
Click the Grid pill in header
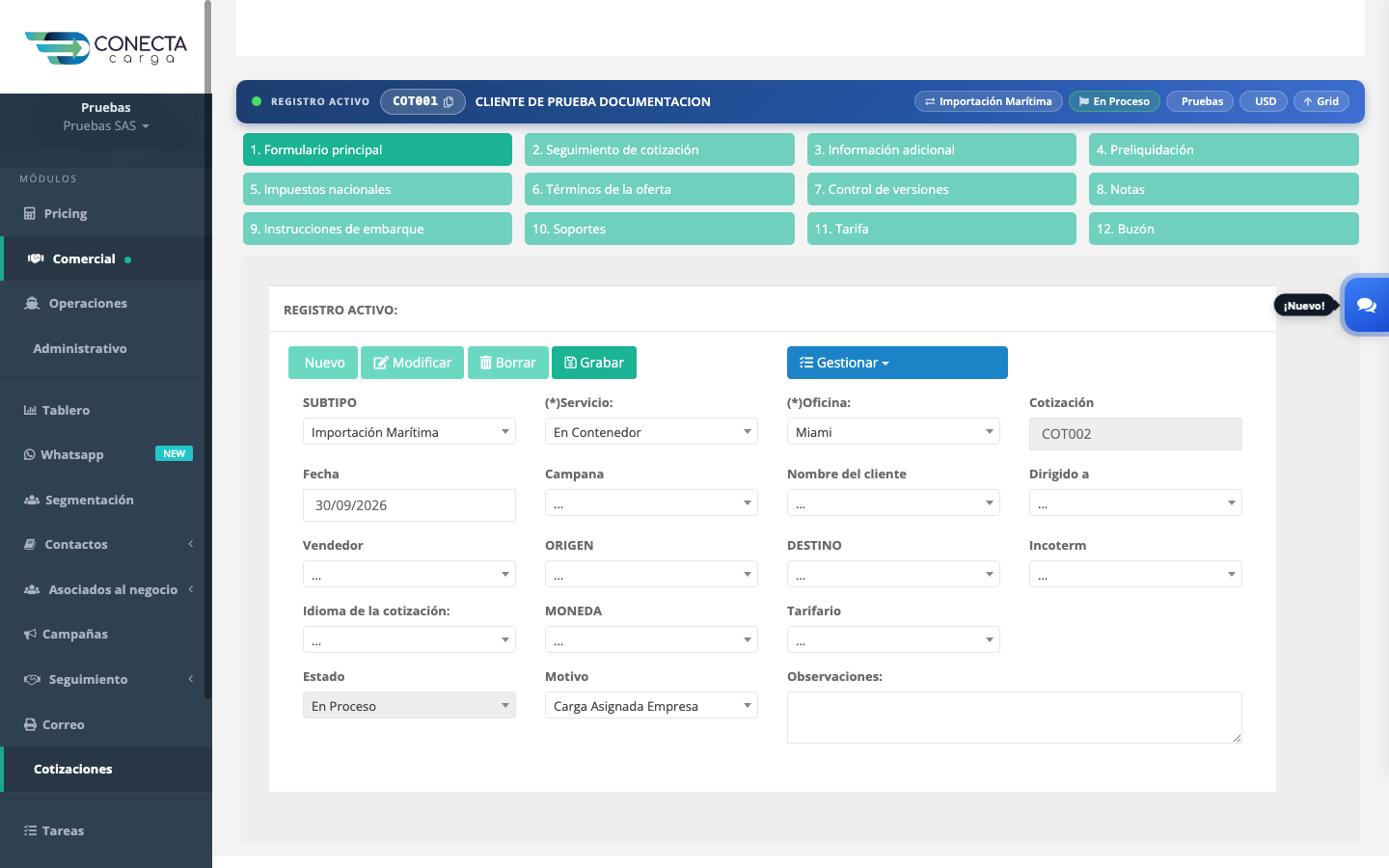coord(1321,101)
